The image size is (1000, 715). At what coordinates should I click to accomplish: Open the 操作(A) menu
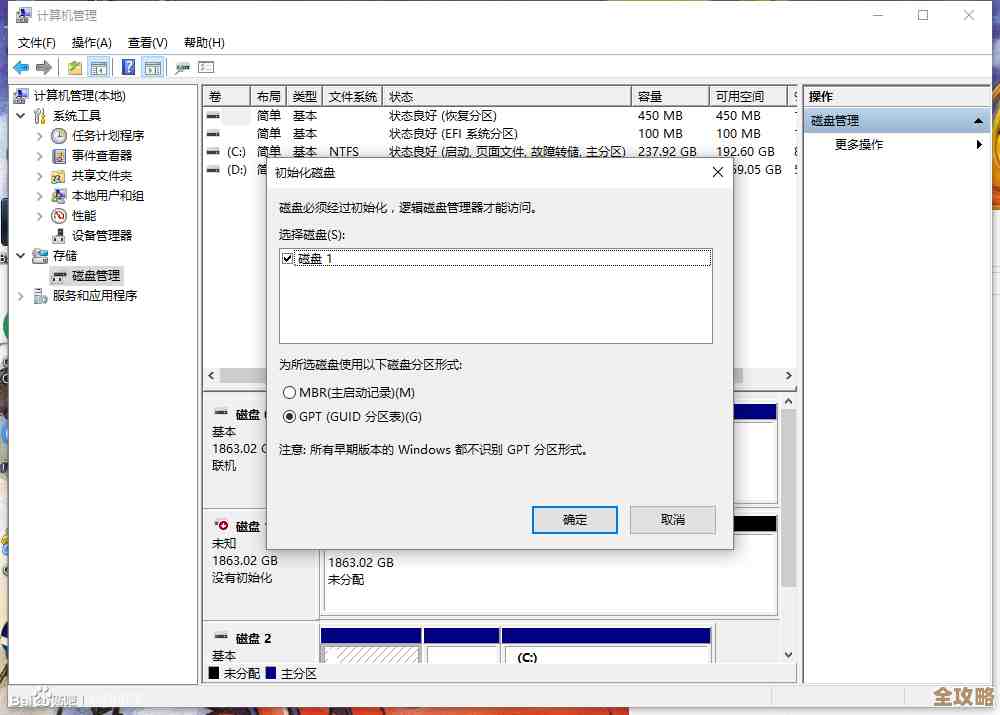coord(91,42)
